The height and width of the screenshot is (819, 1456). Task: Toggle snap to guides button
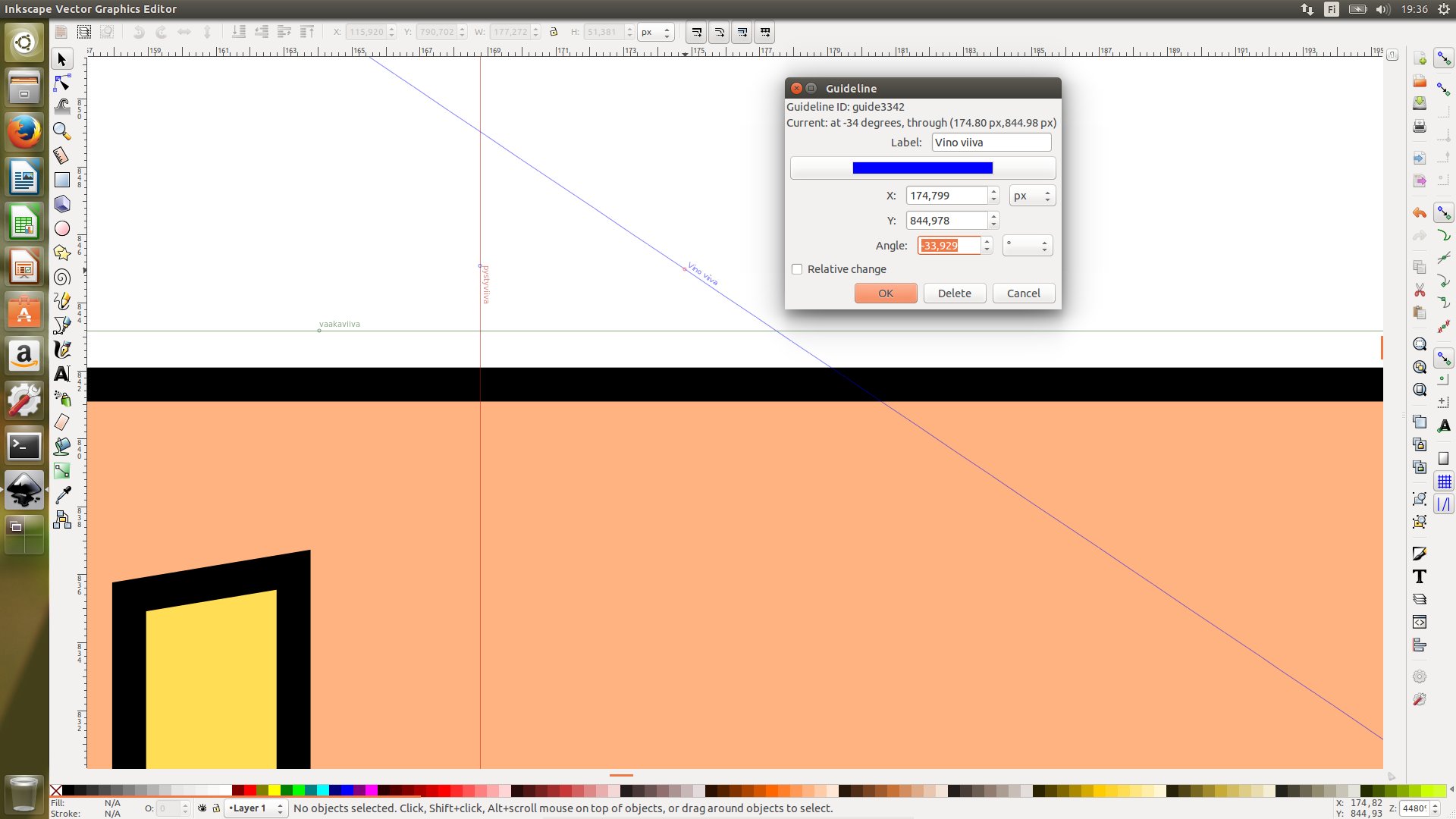(1444, 504)
